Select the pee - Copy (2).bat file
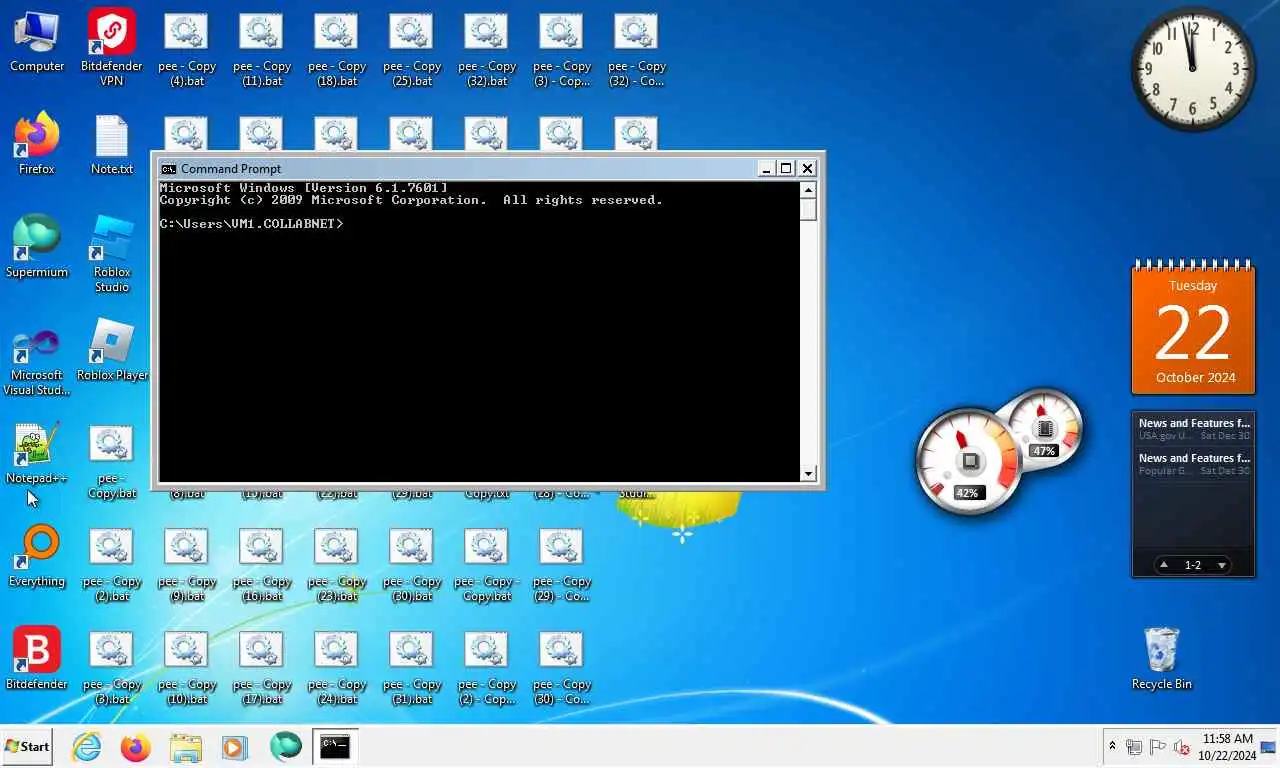Image resolution: width=1280 pixels, height=768 pixels. [112, 565]
